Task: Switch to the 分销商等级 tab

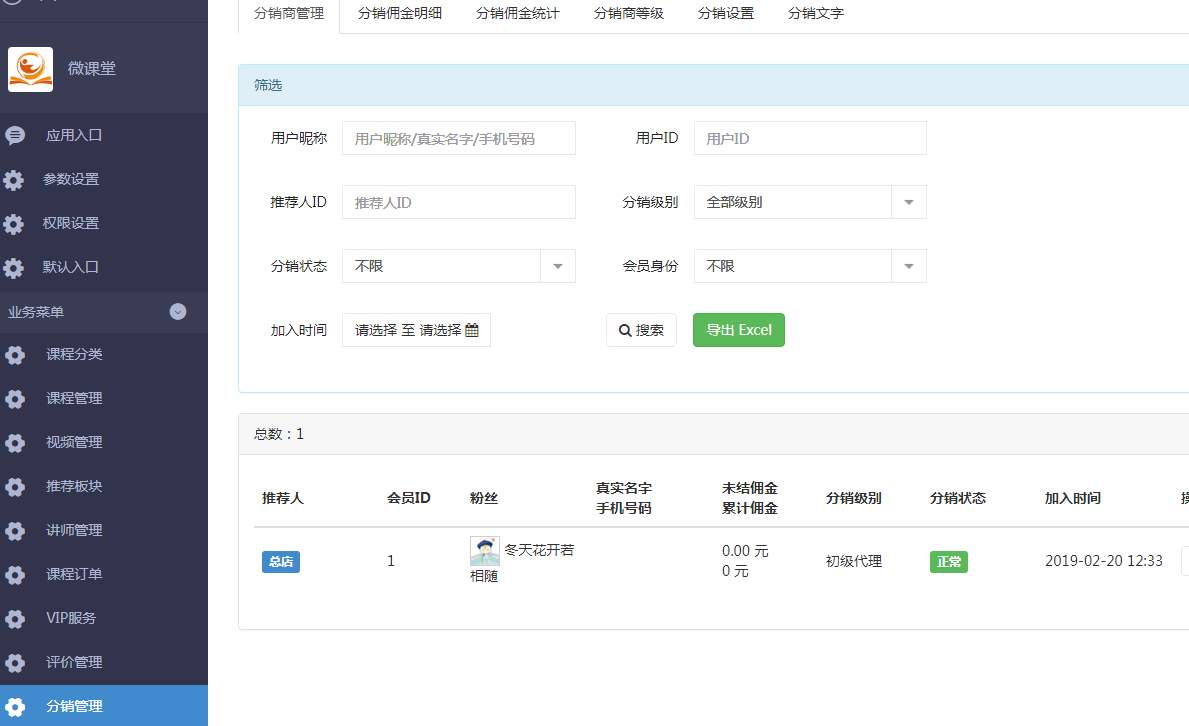Action: (x=629, y=14)
